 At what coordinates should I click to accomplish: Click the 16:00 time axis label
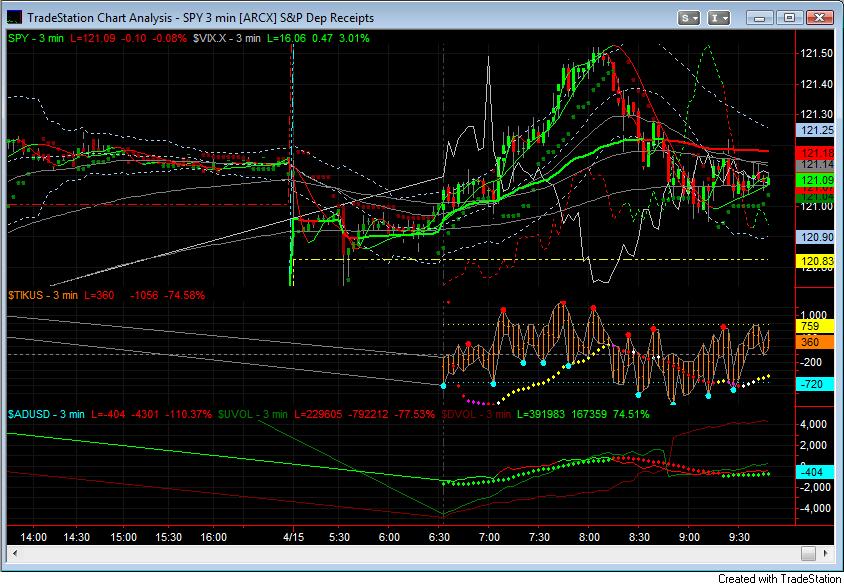click(213, 538)
